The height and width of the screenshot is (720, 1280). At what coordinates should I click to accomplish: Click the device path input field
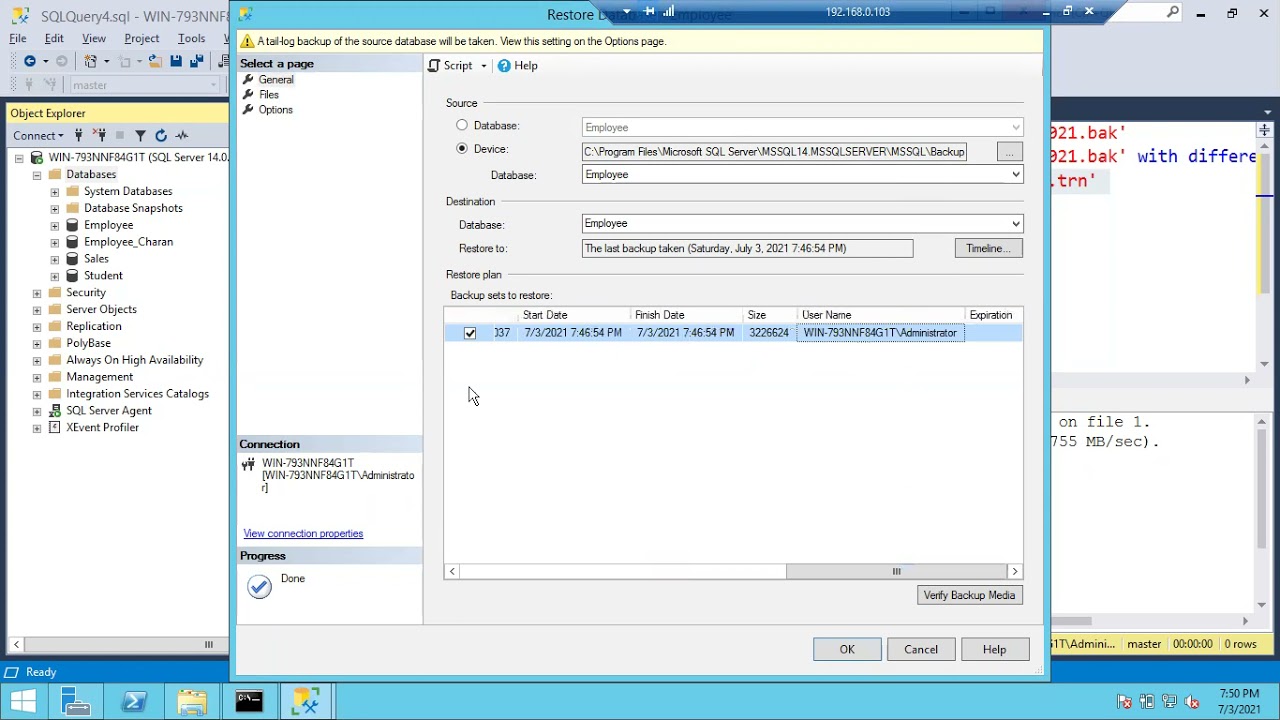point(774,152)
